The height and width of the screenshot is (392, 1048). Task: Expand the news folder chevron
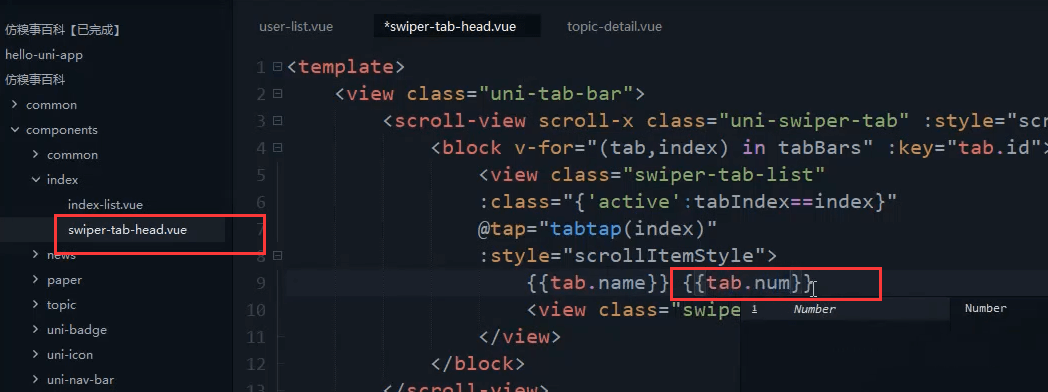tap(35, 254)
